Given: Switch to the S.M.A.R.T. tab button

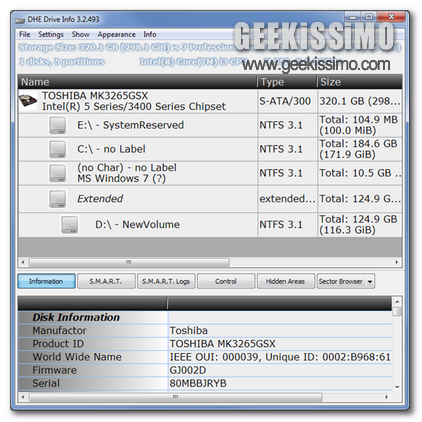Looking at the screenshot, I should [106, 281].
